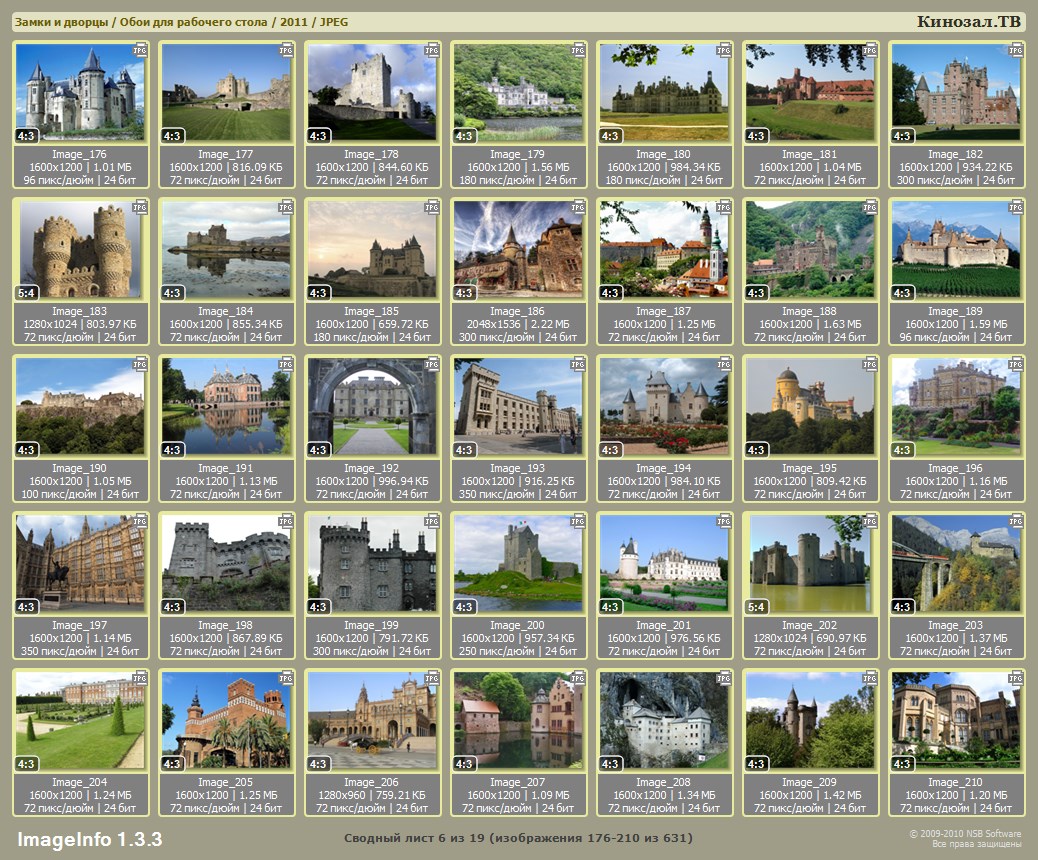Open the Image_187 red-roofed town thumbnail
This screenshot has width=1038, height=860.
664,249
